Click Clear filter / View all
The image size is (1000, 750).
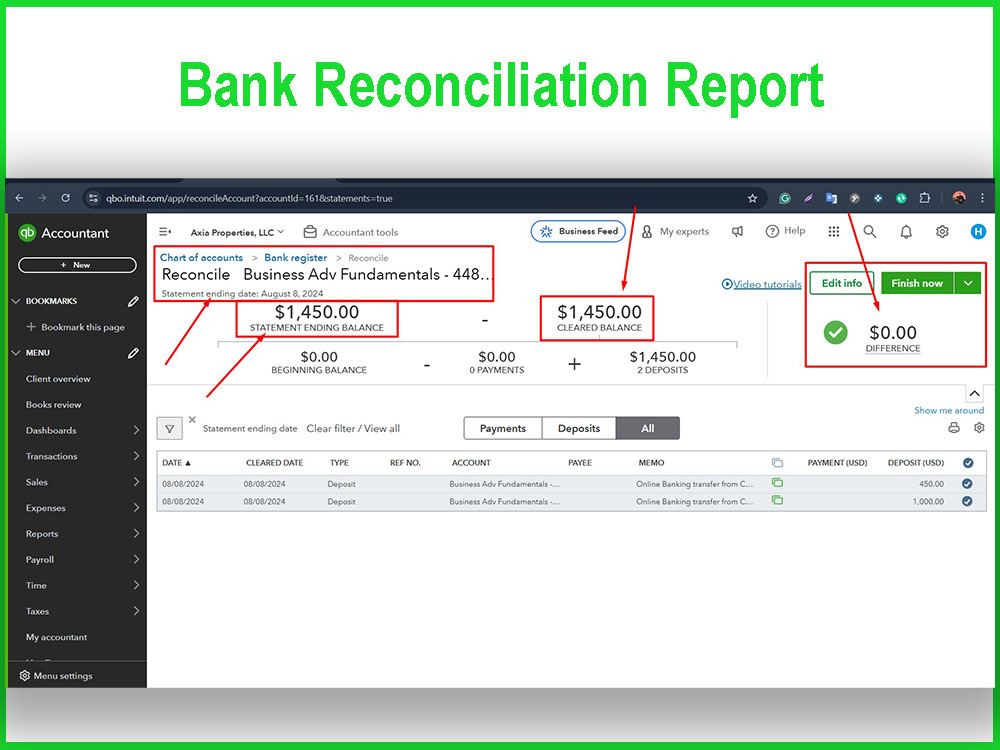tap(353, 429)
